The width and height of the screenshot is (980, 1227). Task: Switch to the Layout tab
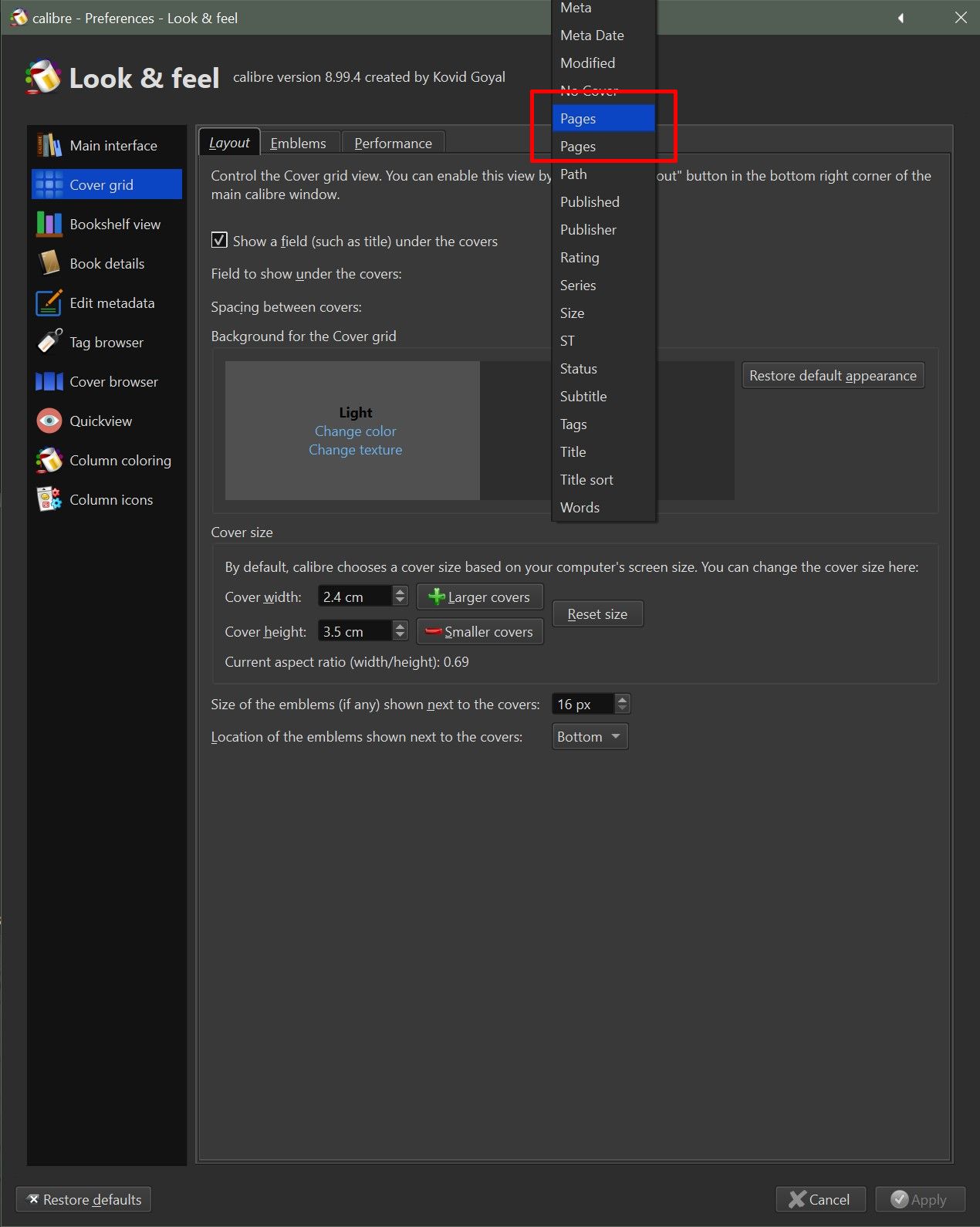click(x=229, y=143)
